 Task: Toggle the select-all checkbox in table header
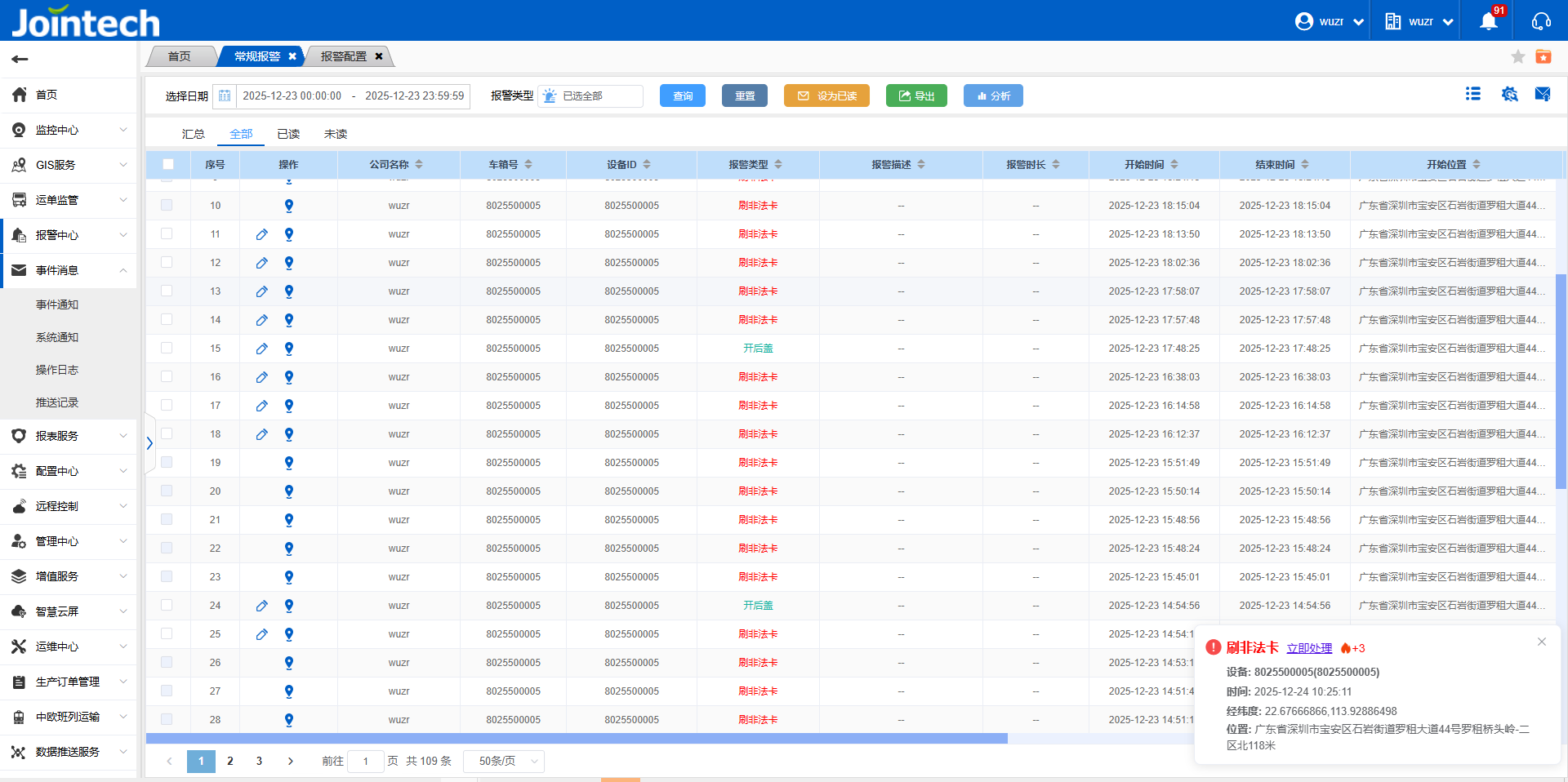[x=168, y=164]
